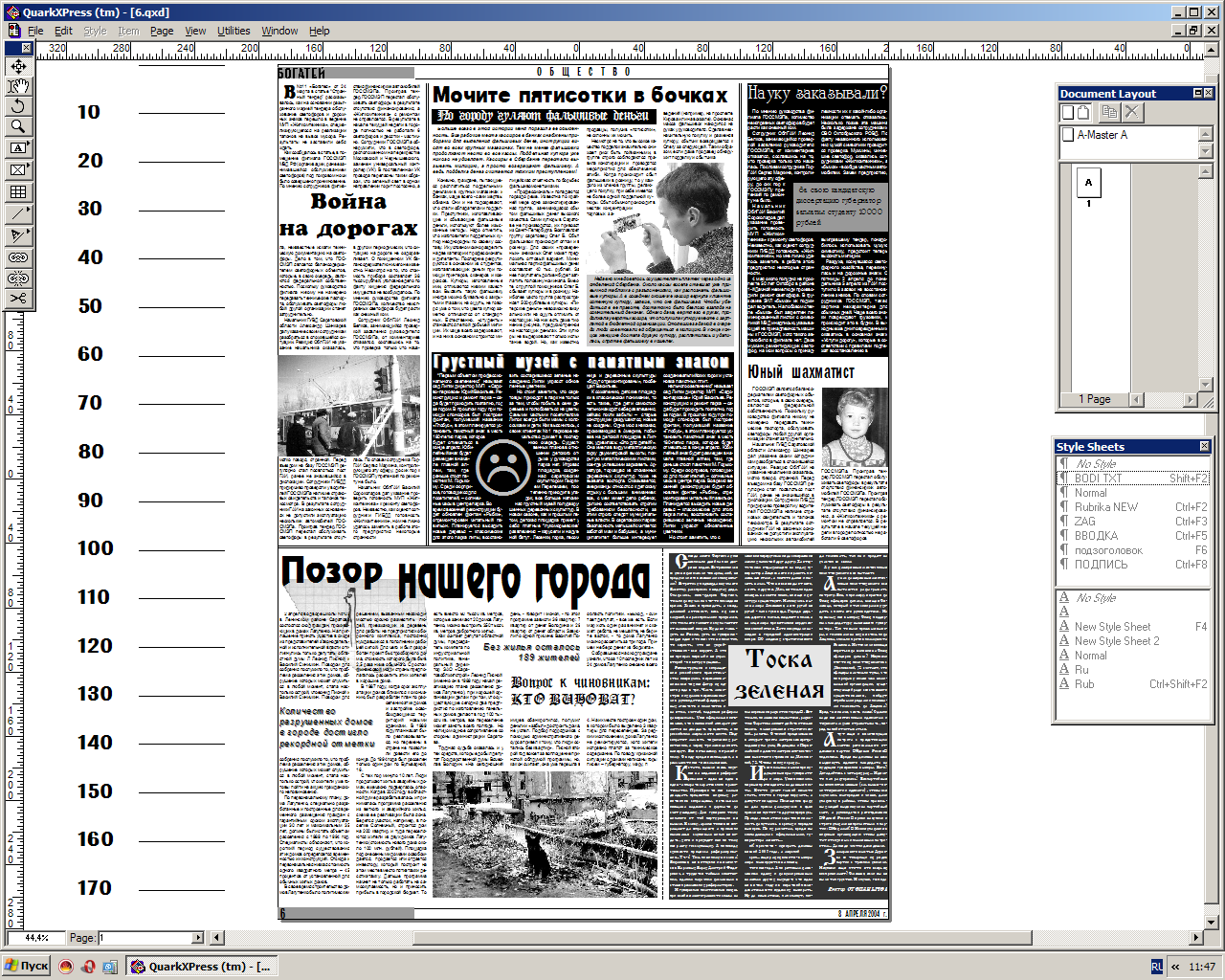
Task: Select the Tables tool
Action: pyautogui.click(x=18, y=191)
